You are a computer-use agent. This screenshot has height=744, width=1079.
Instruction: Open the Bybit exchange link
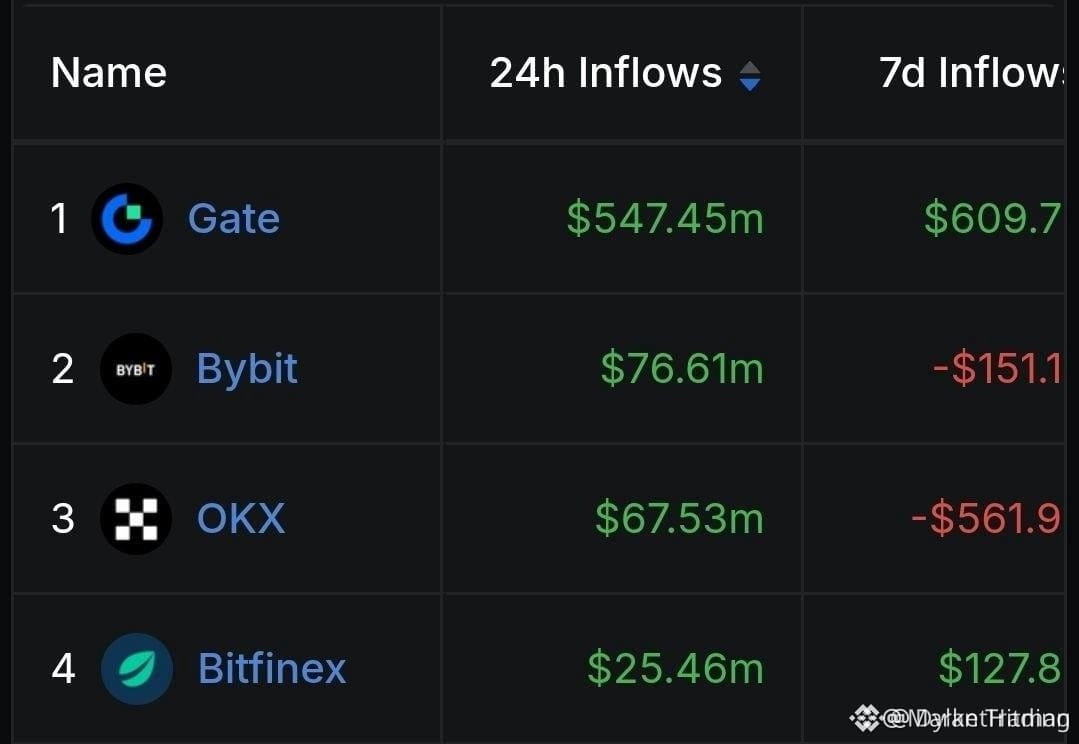(x=247, y=369)
